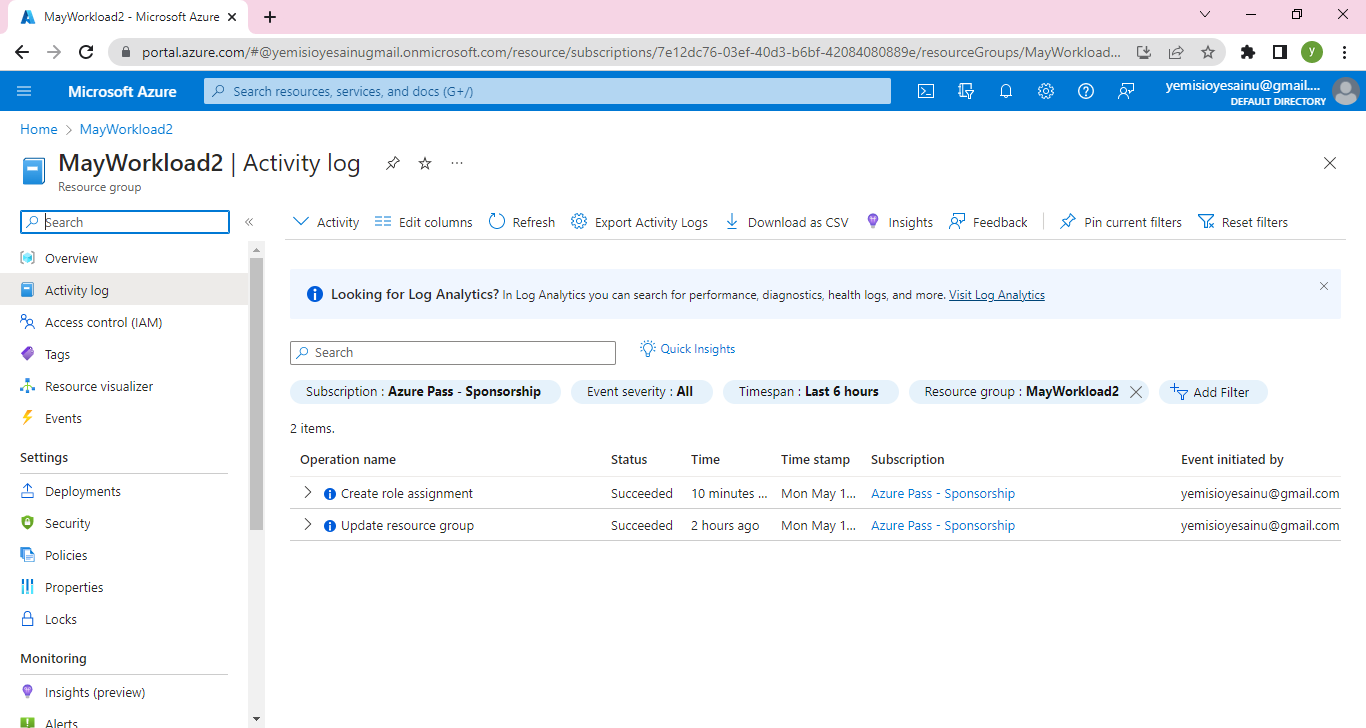Open the Help question mark icon

pos(1086,91)
